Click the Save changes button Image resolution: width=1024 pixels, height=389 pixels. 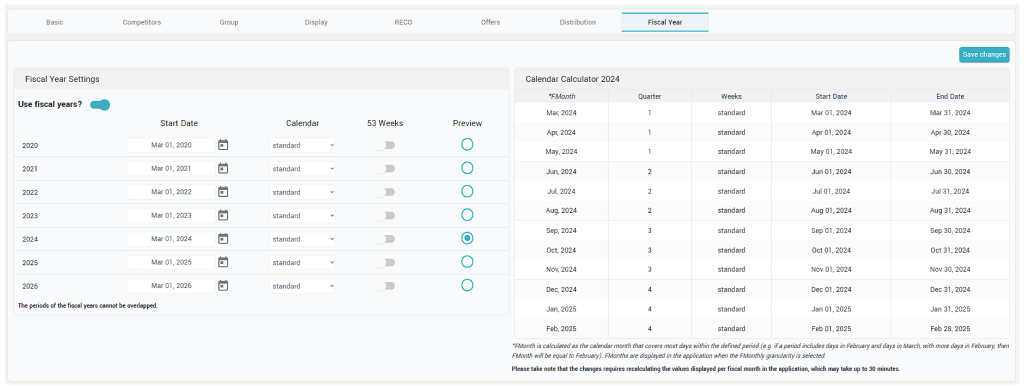(x=984, y=55)
